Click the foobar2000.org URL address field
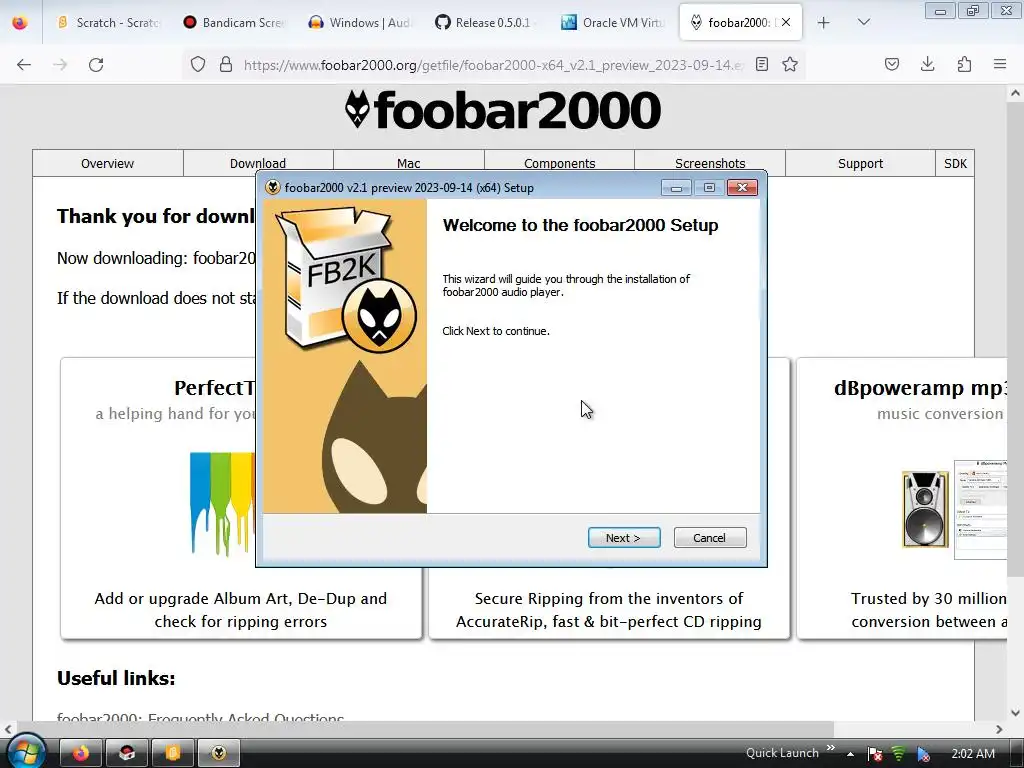Viewport: 1024px width, 768px height. click(493, 65)
